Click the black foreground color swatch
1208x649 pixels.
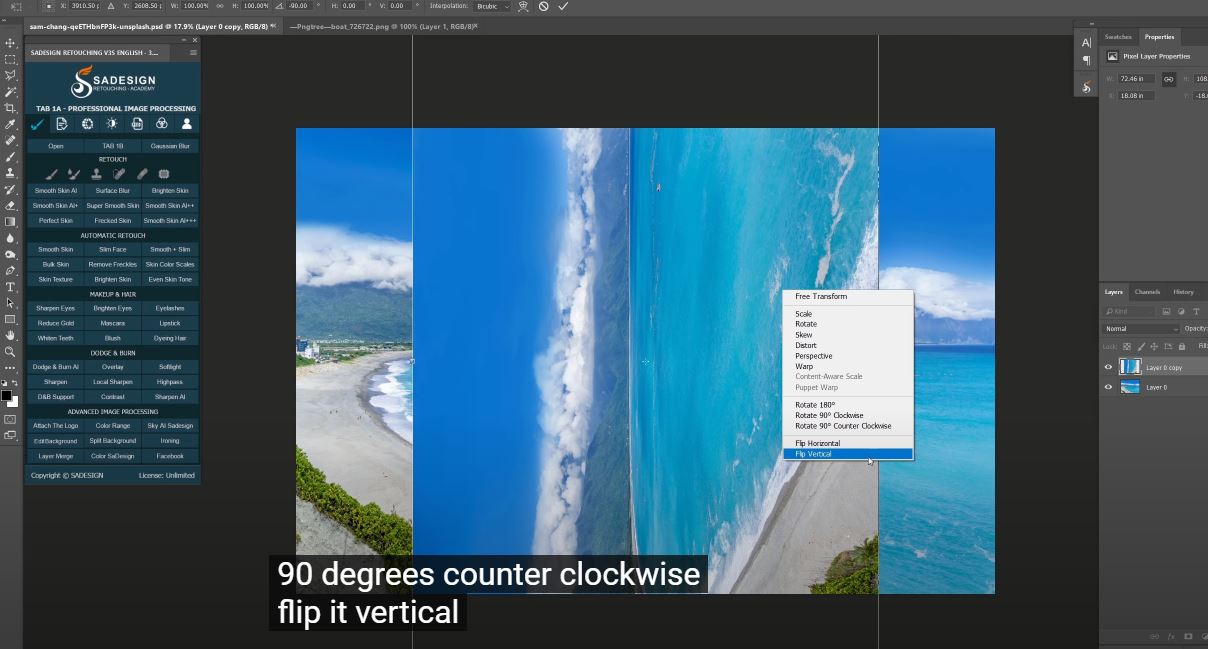click(x=6, y=396)
